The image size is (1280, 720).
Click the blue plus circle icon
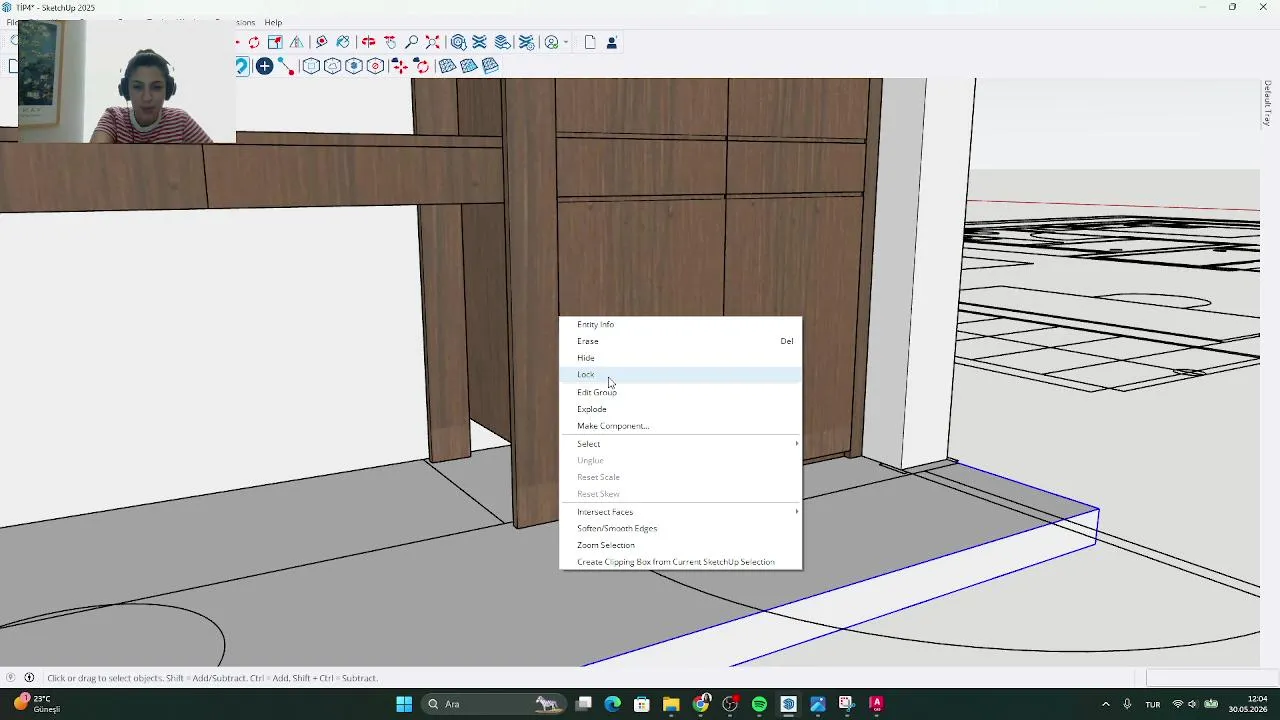point(264,66)
